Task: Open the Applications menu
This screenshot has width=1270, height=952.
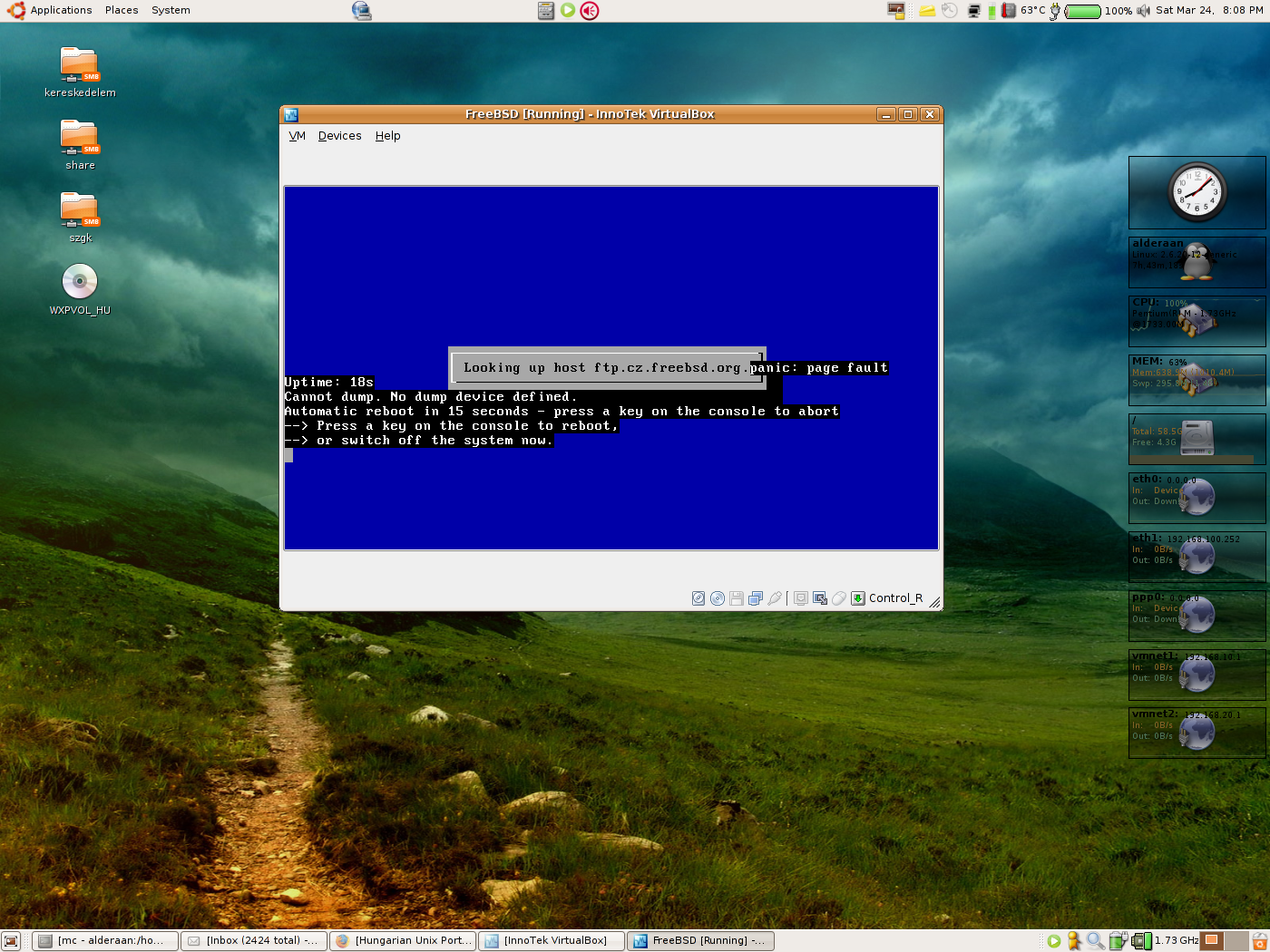Action: coord(51,10)
